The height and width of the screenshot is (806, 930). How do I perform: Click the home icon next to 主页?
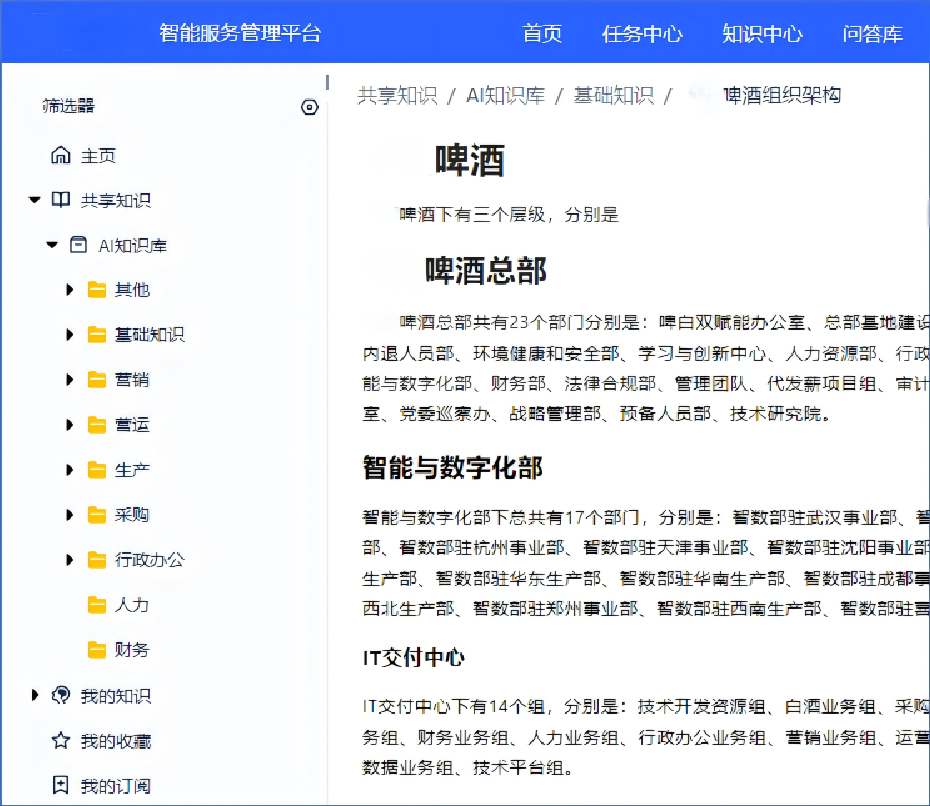point(61,155)
